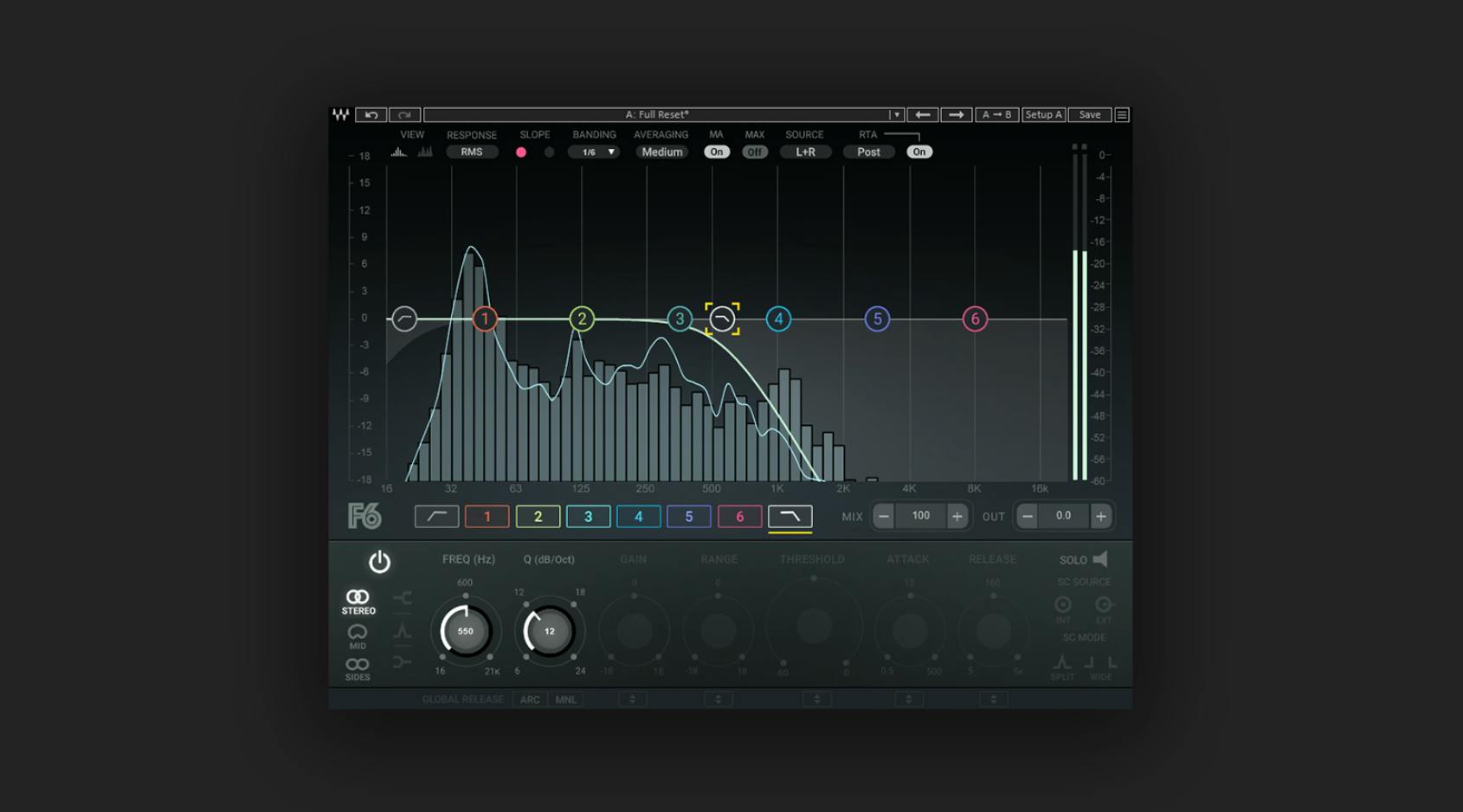
Task: Select Stereo processing mode
Action: [x=358, y=602]
